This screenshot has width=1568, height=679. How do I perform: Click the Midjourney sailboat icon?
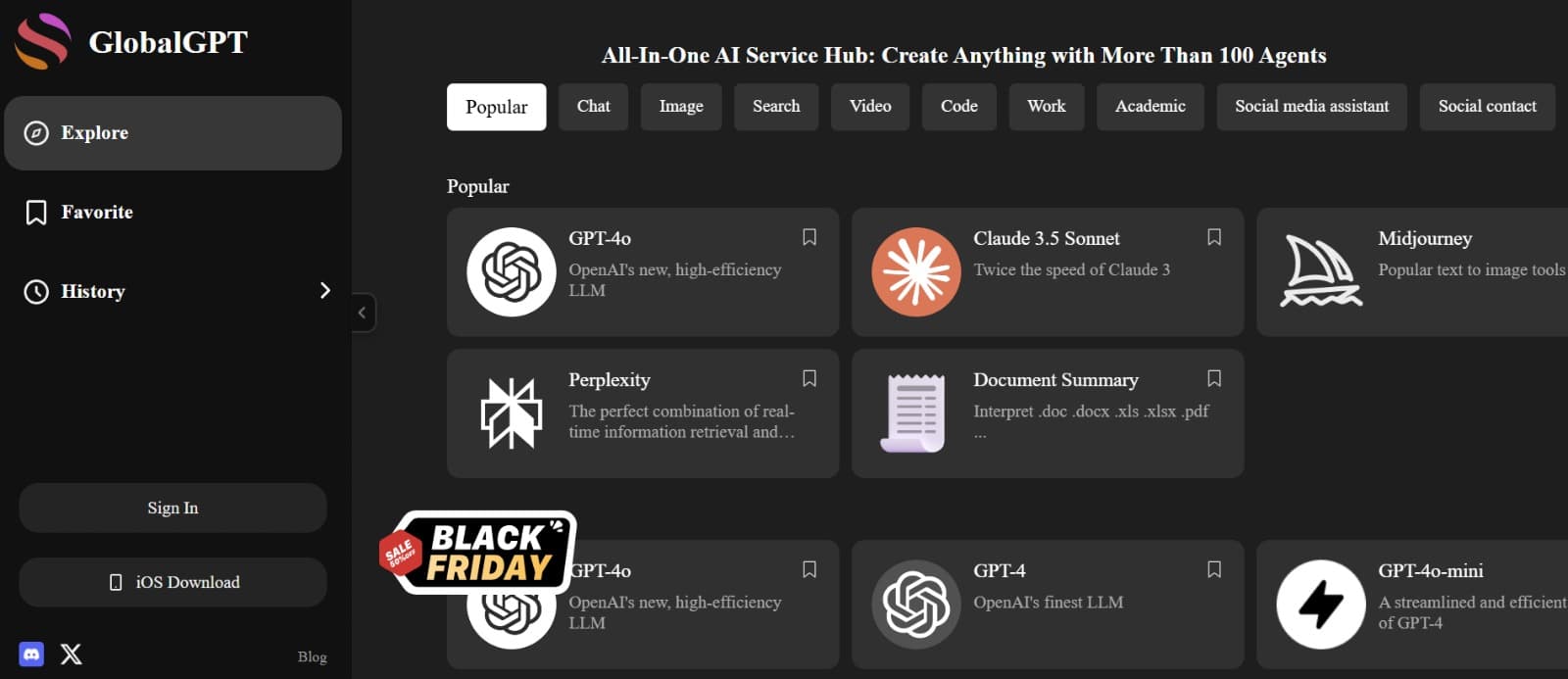(x=1321, y=271)
